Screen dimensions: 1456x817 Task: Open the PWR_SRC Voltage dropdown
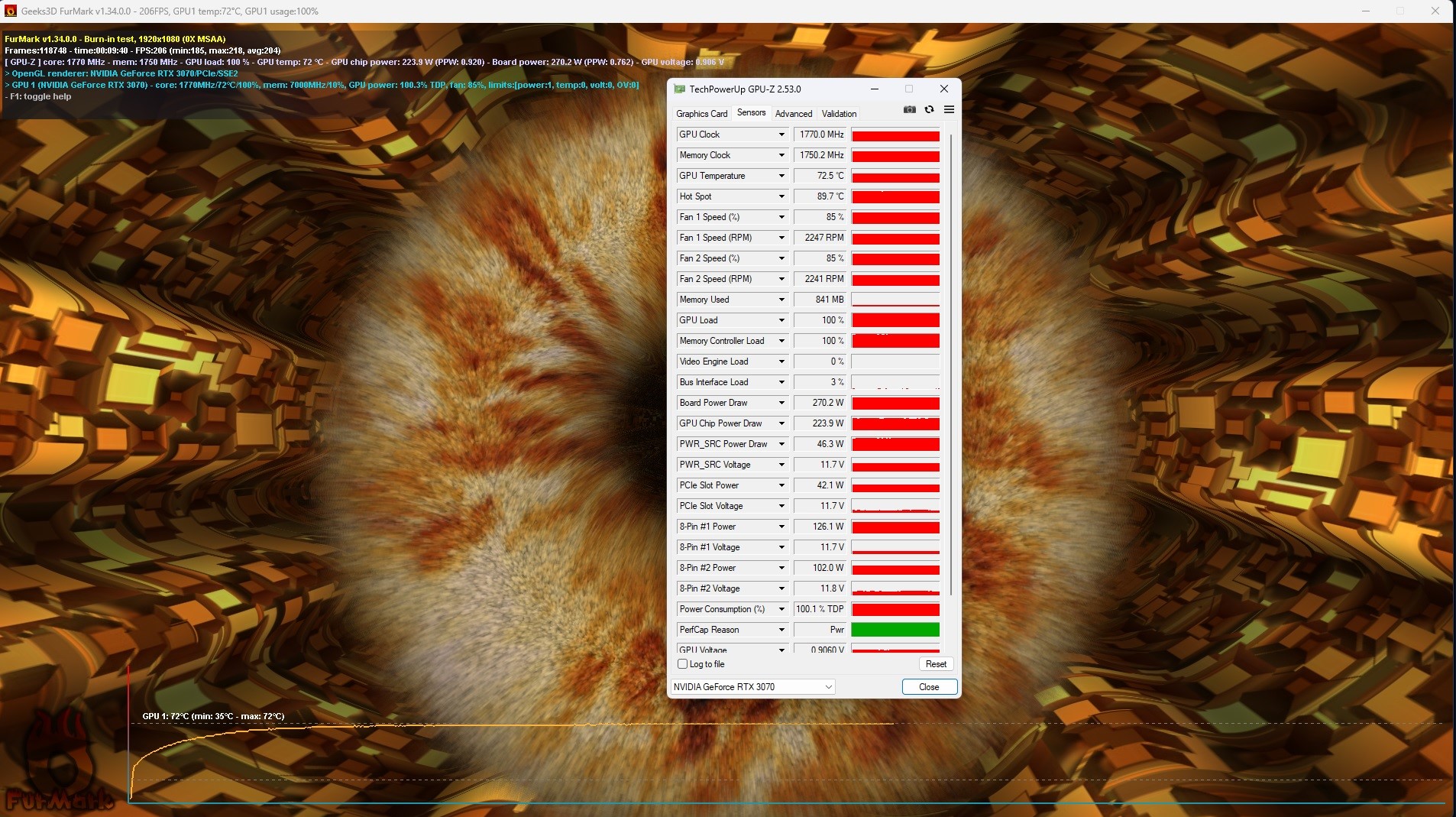(781, 465)
